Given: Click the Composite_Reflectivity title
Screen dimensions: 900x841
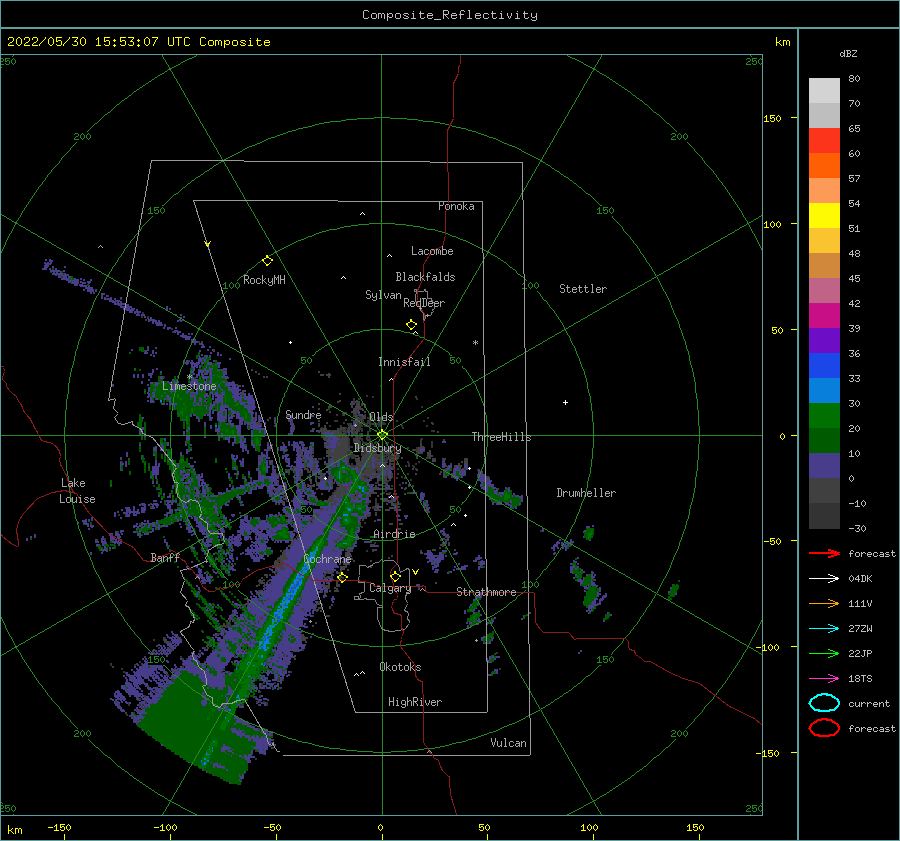Looking at the screenshot, I should coord(449,15).
